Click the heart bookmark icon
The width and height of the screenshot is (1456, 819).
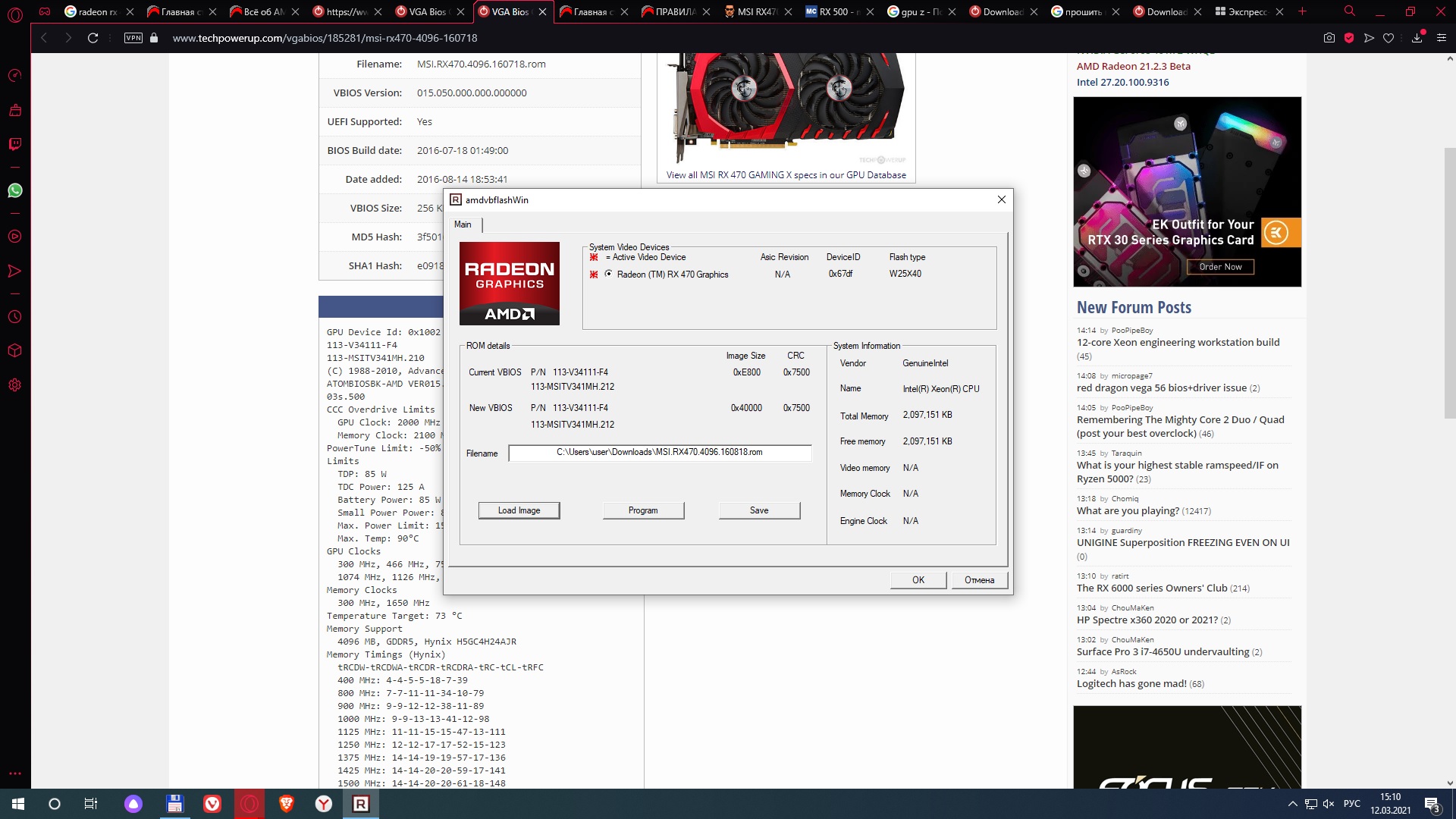(x=1389, y=38)
